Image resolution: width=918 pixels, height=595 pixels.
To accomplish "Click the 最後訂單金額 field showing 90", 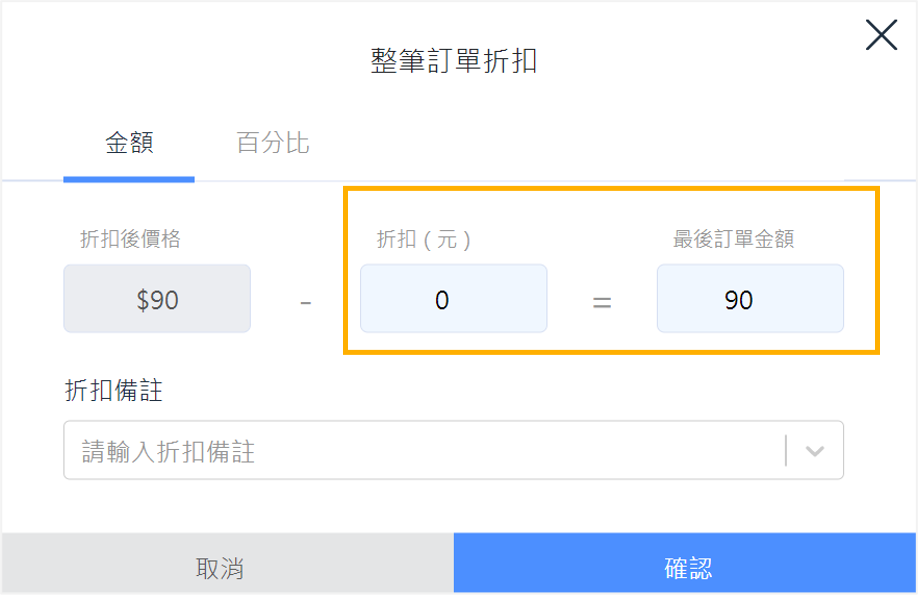I will click(x=750, y=299).
